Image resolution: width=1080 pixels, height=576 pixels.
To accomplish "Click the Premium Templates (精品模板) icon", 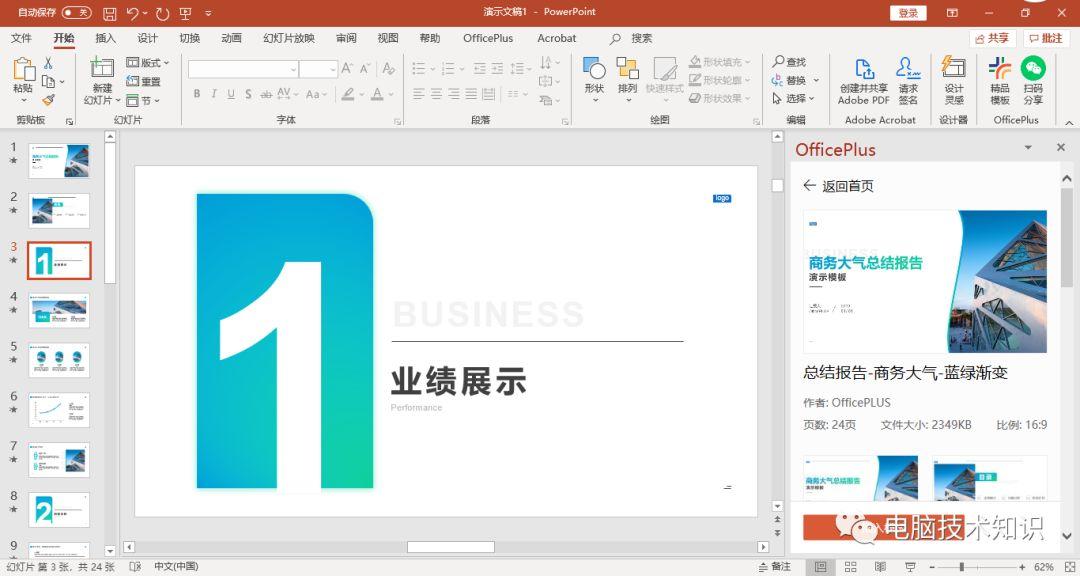I will (1000, 69).
